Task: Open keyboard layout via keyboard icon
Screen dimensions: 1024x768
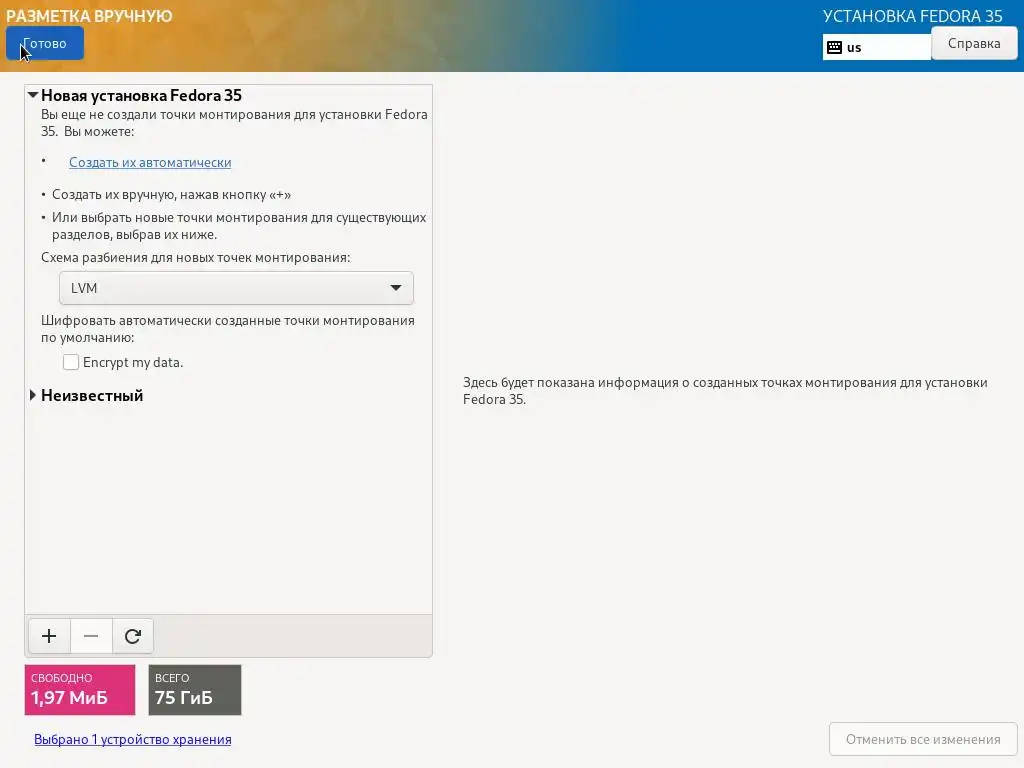Action: pyautogui.click(x=834, y=47)
